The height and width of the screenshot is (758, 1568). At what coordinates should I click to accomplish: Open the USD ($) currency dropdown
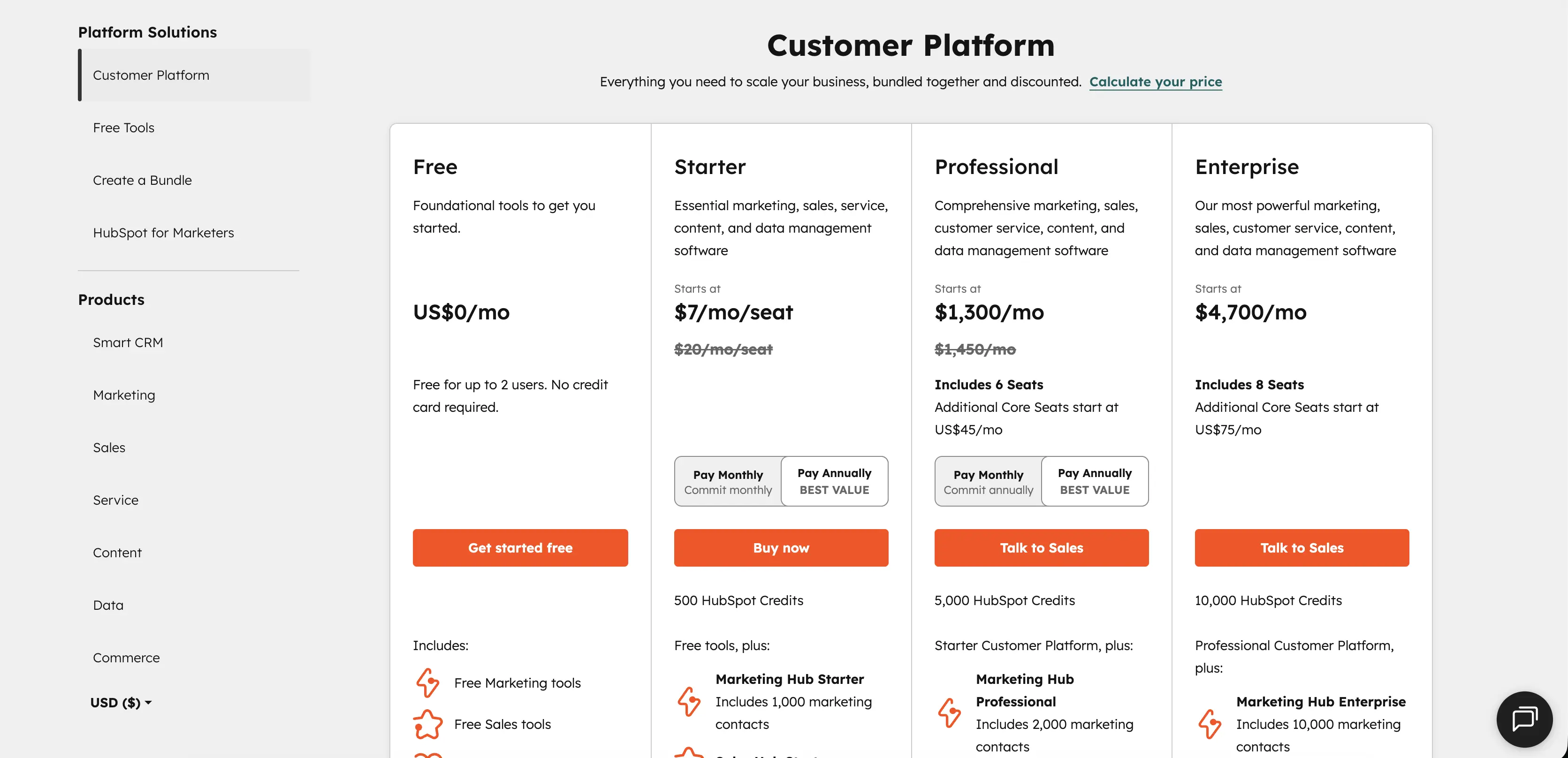pos(121,703)
